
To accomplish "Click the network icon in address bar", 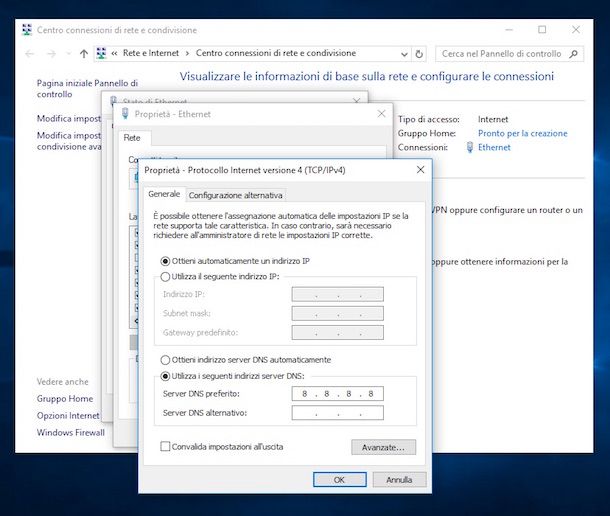I will pyautogui.click(x=101, y=54).
